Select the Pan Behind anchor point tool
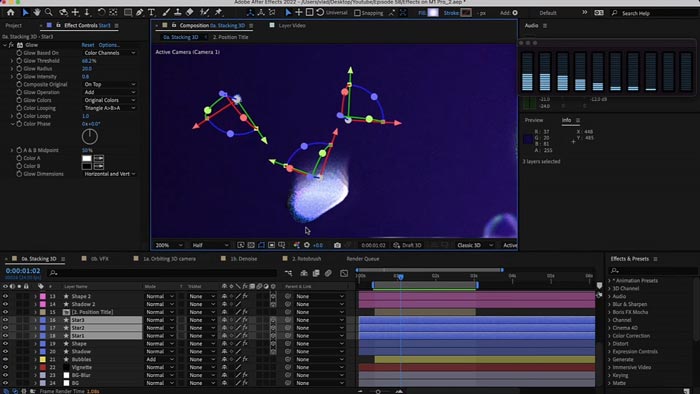Viewport: 700px width, 394px height. coord(113,12)
